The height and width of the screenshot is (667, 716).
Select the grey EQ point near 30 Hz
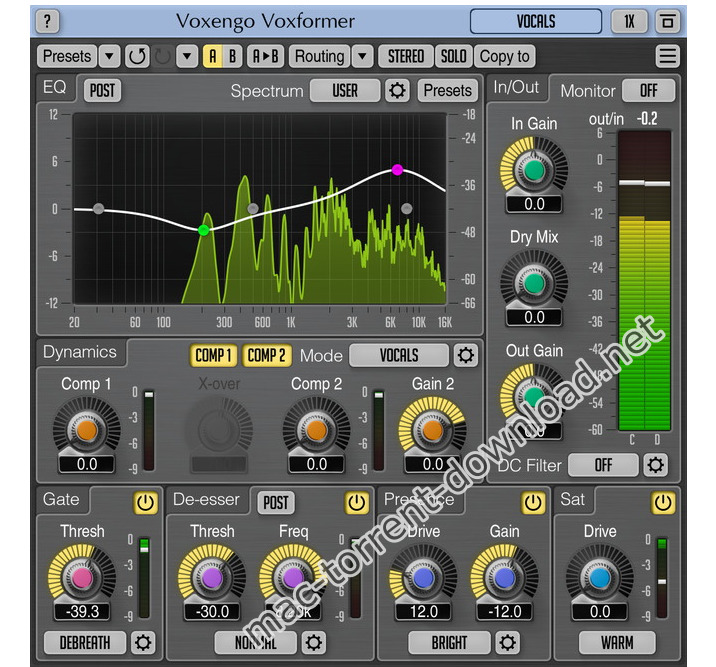coord(98,209)
